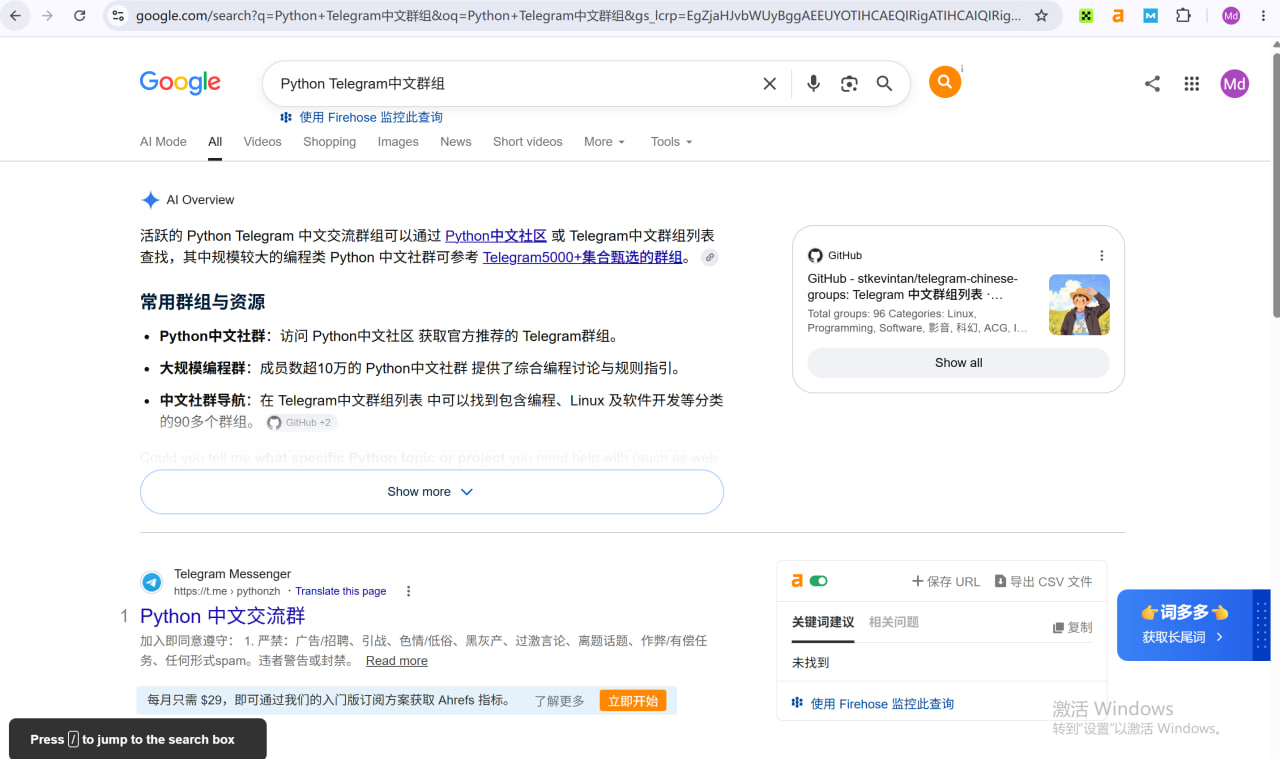The height and width of the screenshot is (759, 1280).
Task: Bookmark this page with the star icon
Action: coord(1041,16)
